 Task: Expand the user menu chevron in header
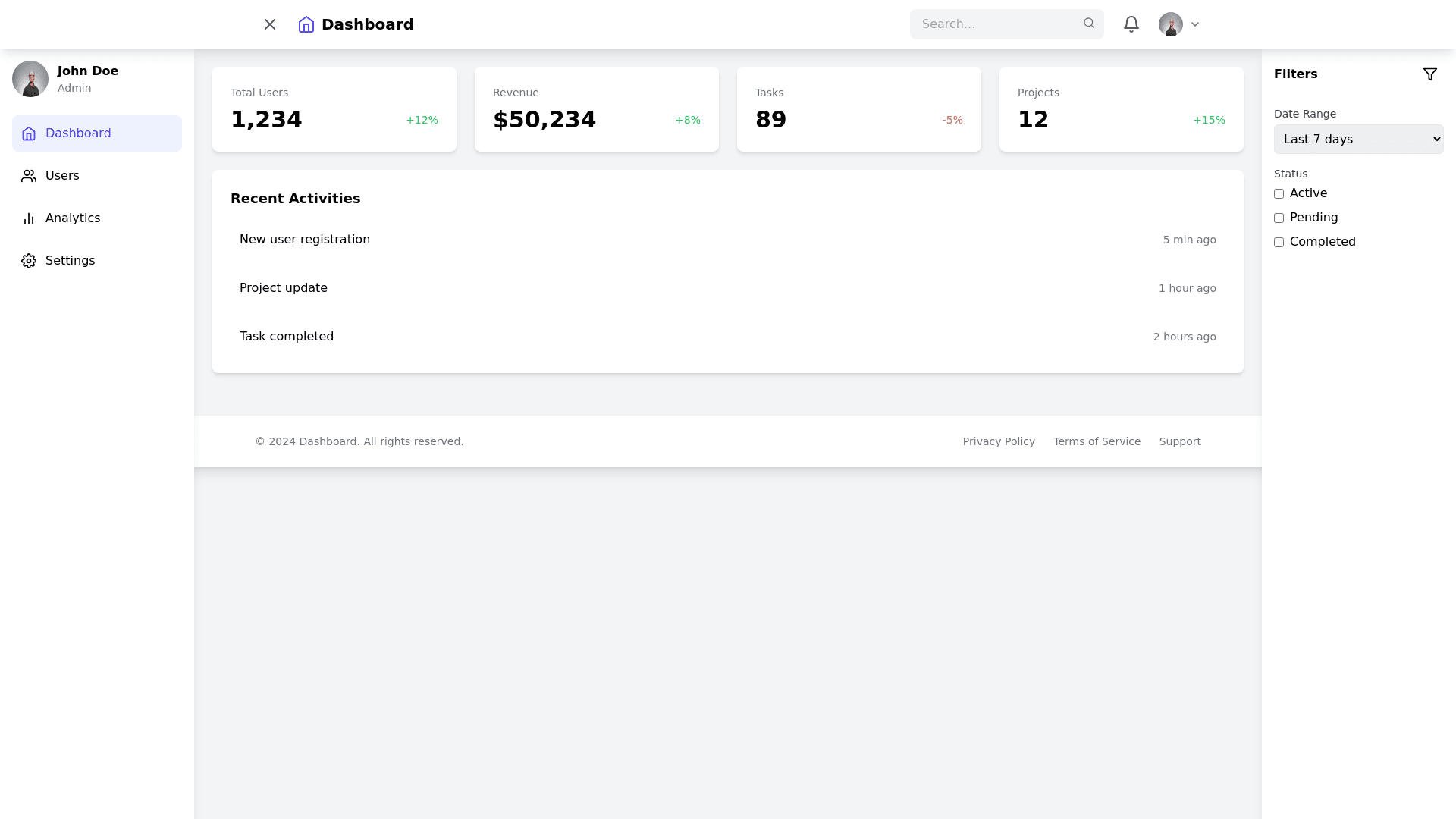(1195, 24)
